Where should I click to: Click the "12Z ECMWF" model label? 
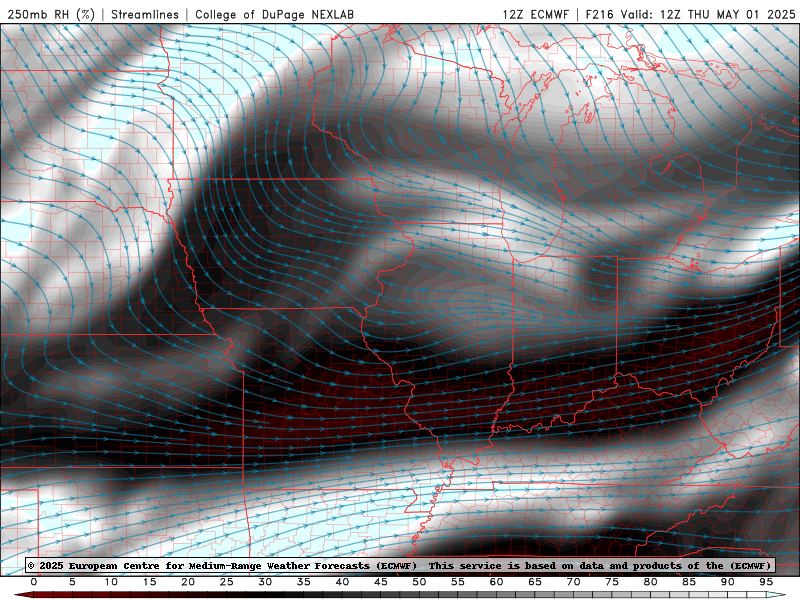coord(535,14)
